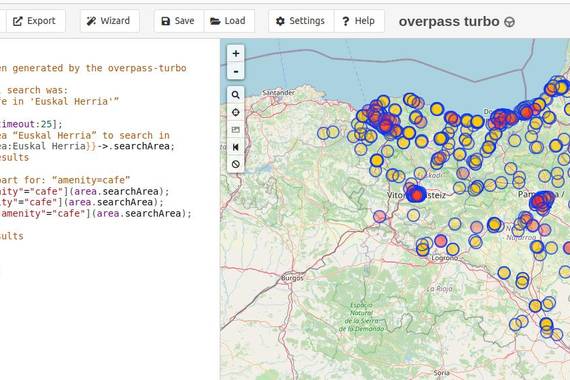Click the red cafe cluster at Vitoria-Gasteiz

[417, 195]
